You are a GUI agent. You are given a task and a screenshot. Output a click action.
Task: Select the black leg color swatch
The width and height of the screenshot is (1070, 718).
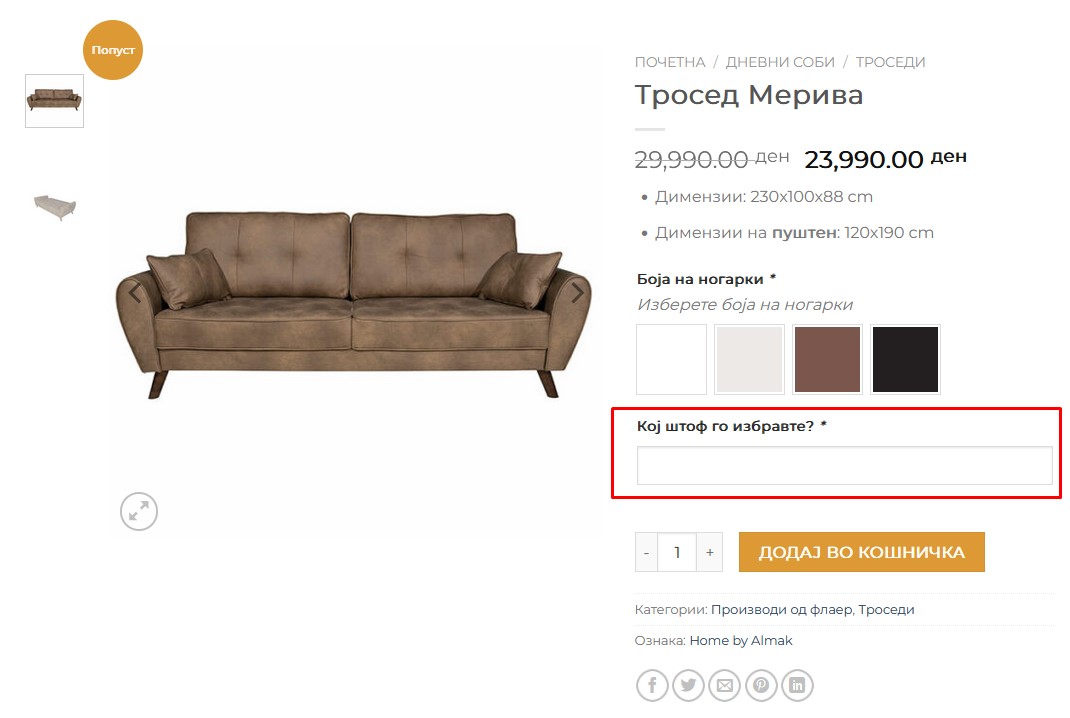[906, 359]
